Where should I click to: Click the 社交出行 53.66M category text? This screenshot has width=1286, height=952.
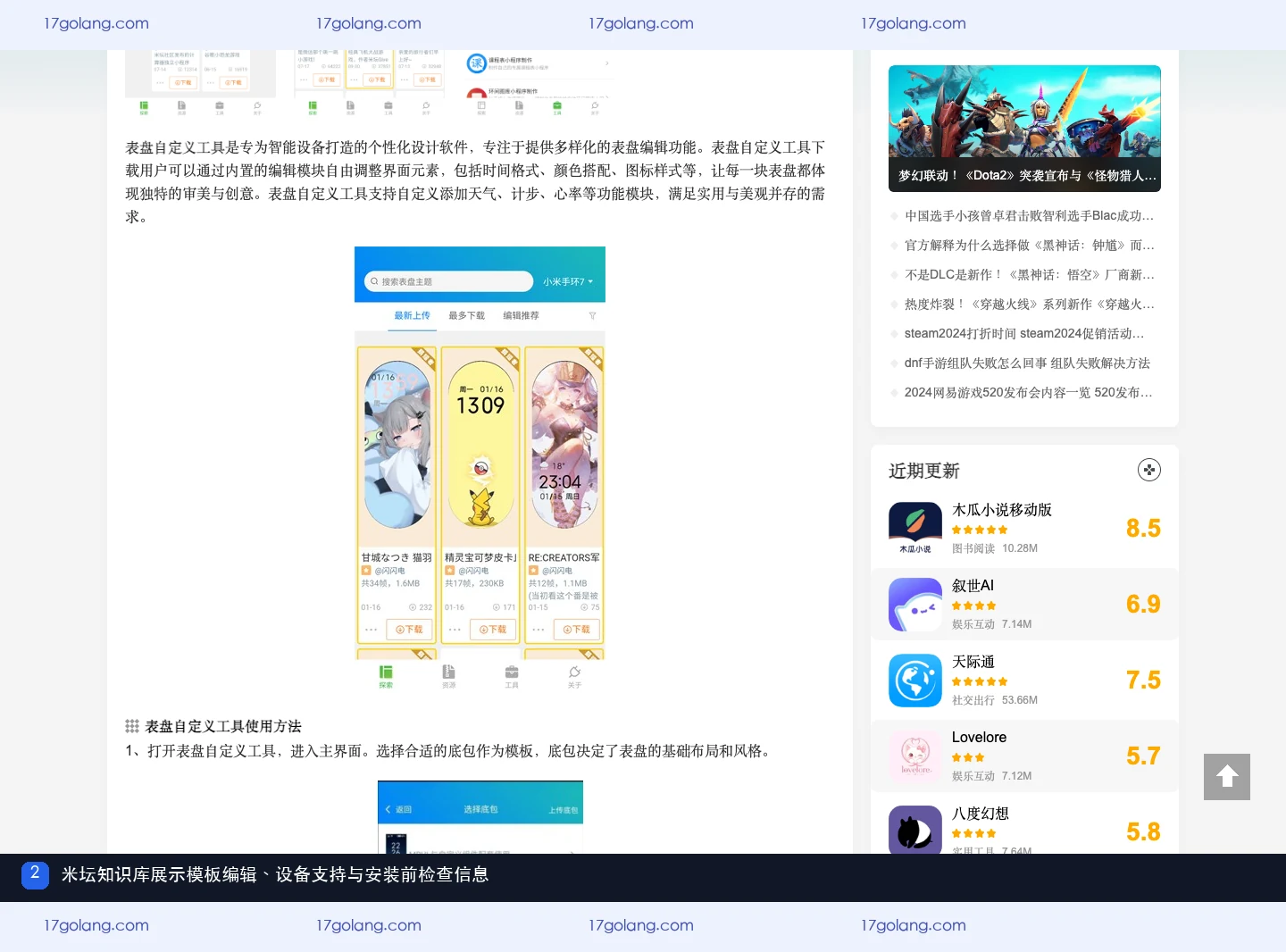pyautogui.click(x=995, y=700)
